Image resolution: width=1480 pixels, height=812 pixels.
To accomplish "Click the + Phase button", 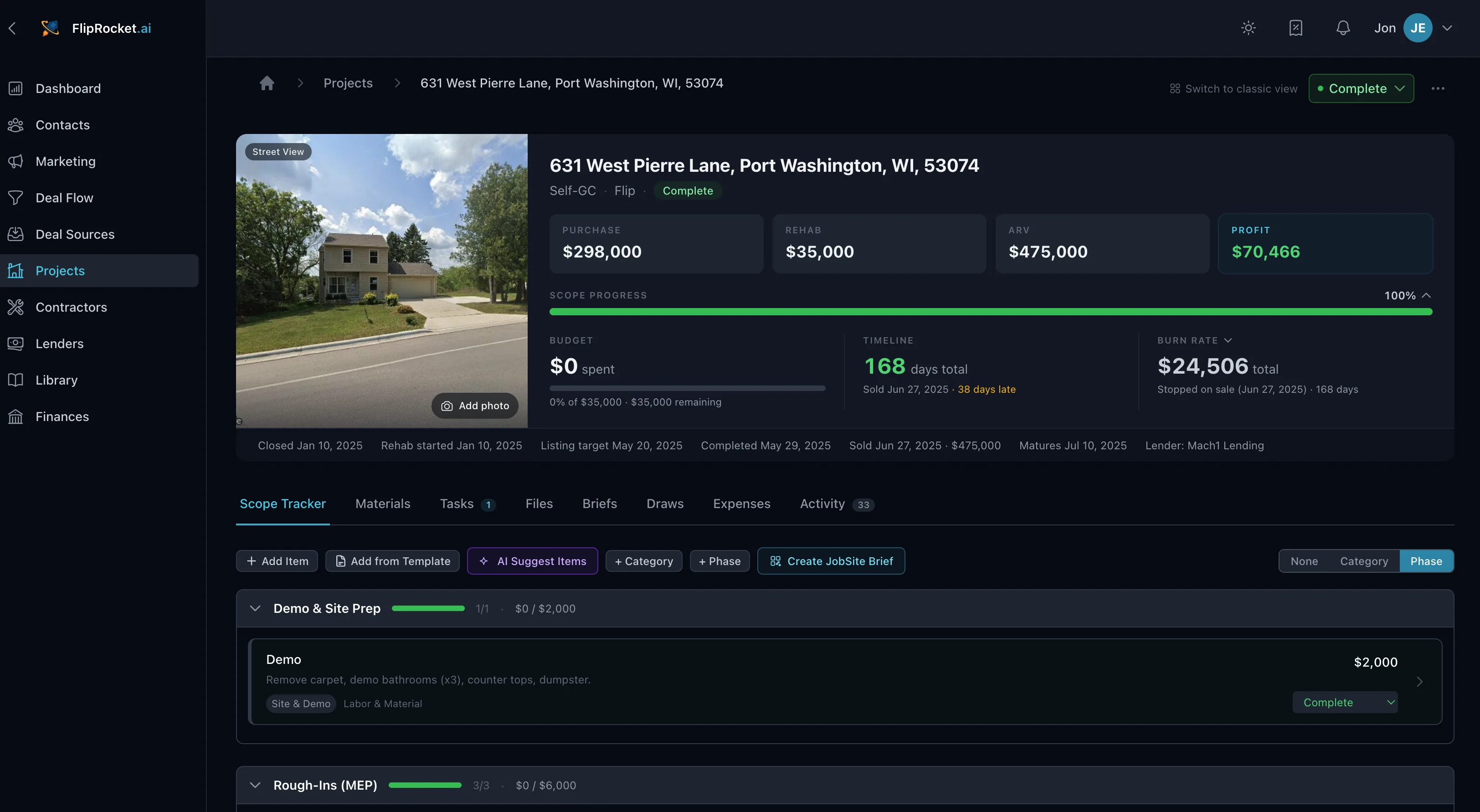I will (719, 561).
